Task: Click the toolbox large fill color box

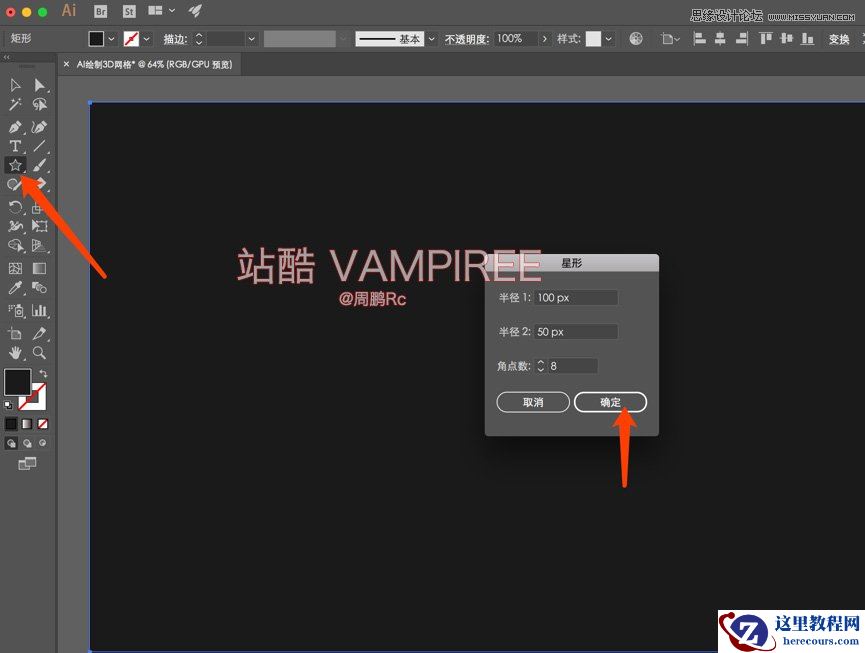Action: click(x=18, y=382)
